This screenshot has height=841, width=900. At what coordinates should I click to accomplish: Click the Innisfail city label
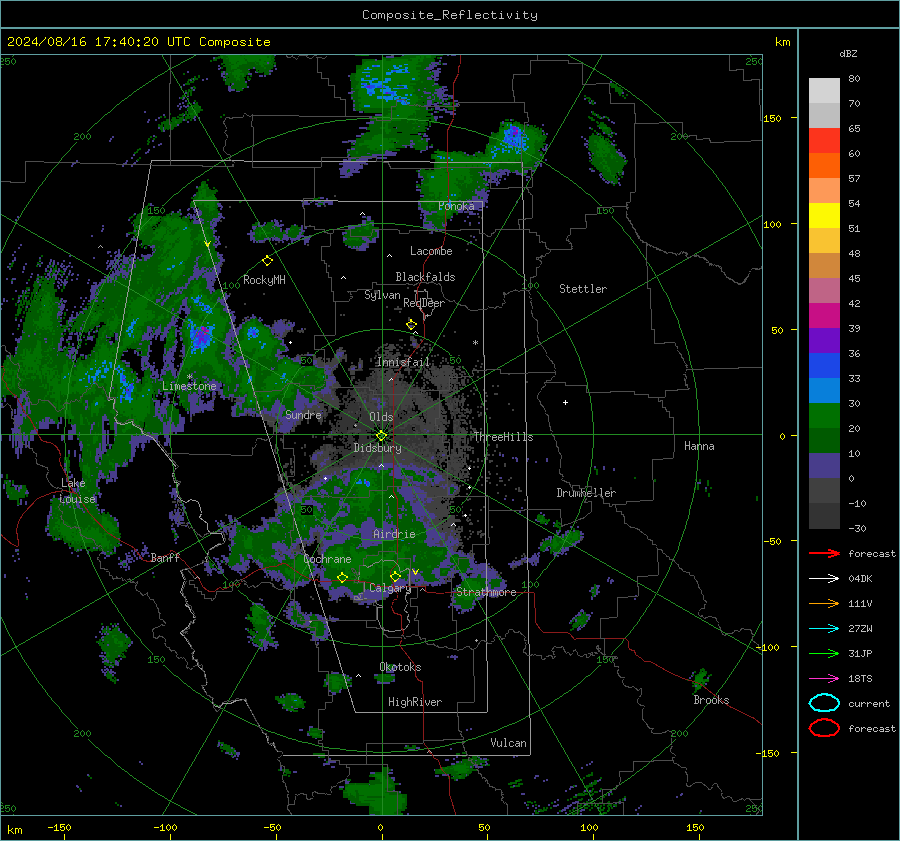tap(403, 362)
